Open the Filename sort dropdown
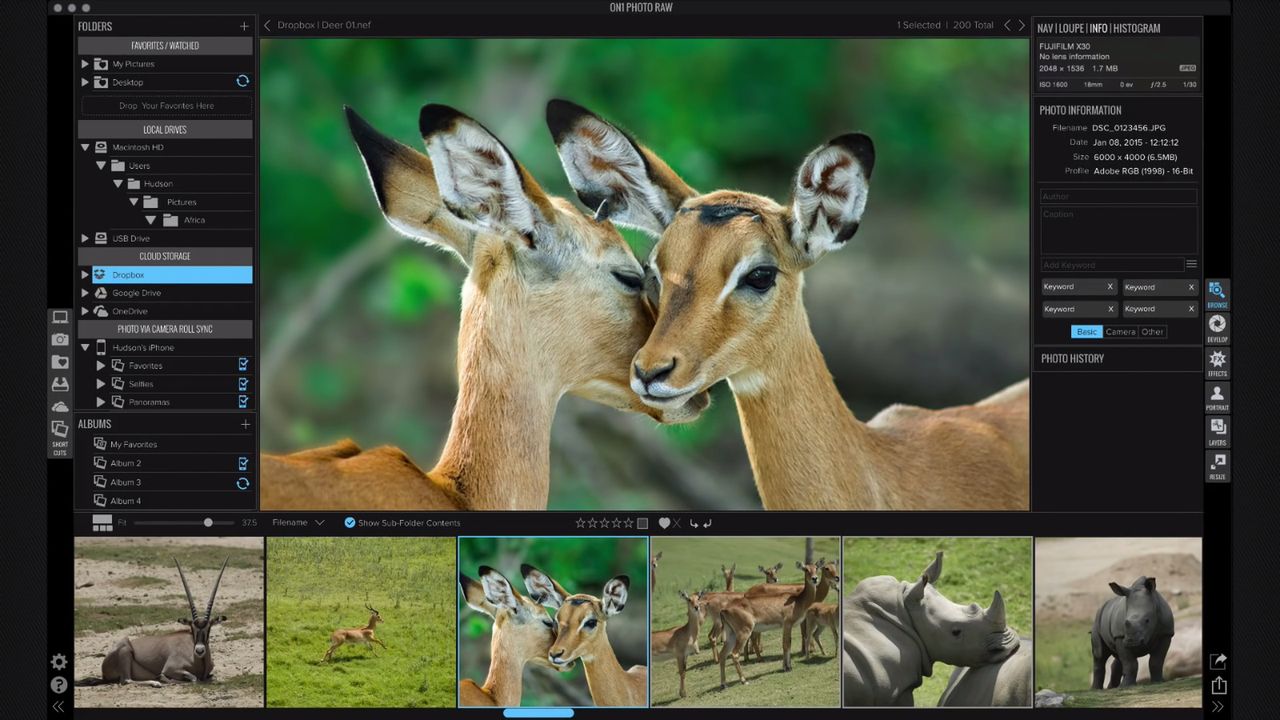Screen dimensions: 1280x720 pyautogui.click(x=299, y=523)
